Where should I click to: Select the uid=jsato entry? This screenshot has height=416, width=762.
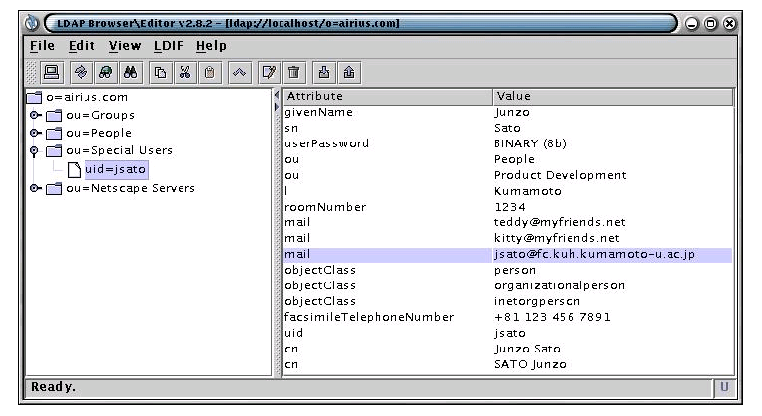tap(116, 170)
